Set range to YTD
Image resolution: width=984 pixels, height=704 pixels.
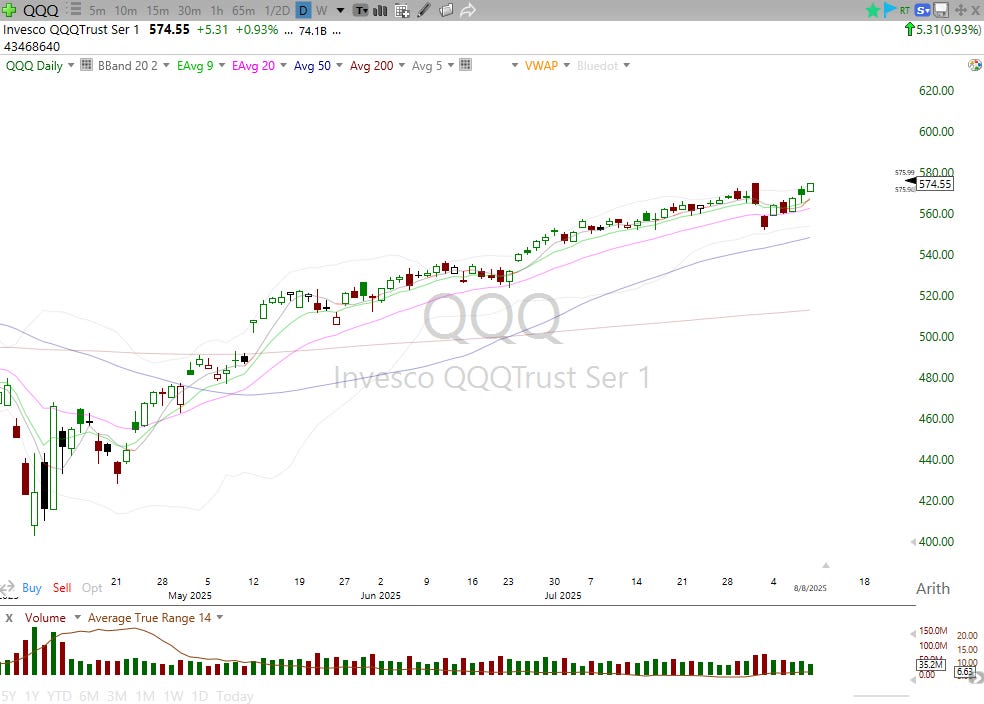(x=59, y=696)
